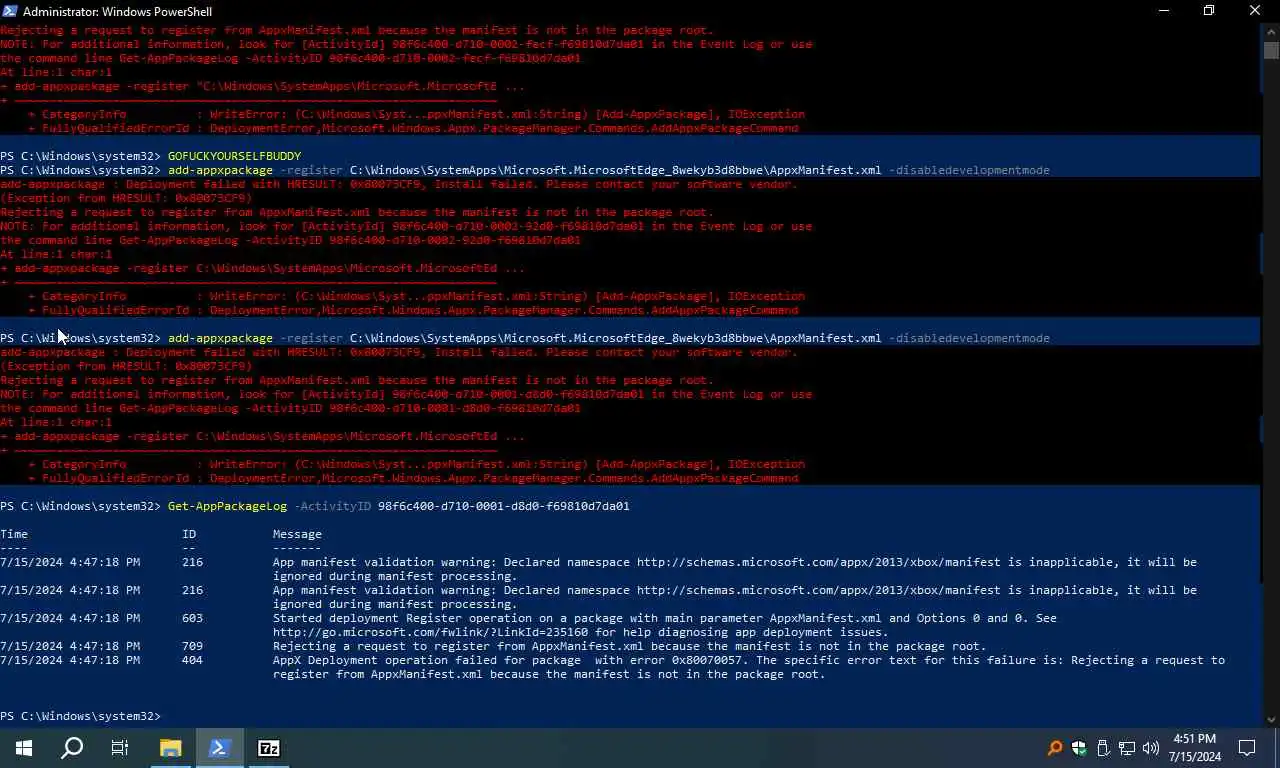The width and height of the screenshot is (1280, 768).
Task: Restore down the PowerShell window
Action: [1209, 11]
